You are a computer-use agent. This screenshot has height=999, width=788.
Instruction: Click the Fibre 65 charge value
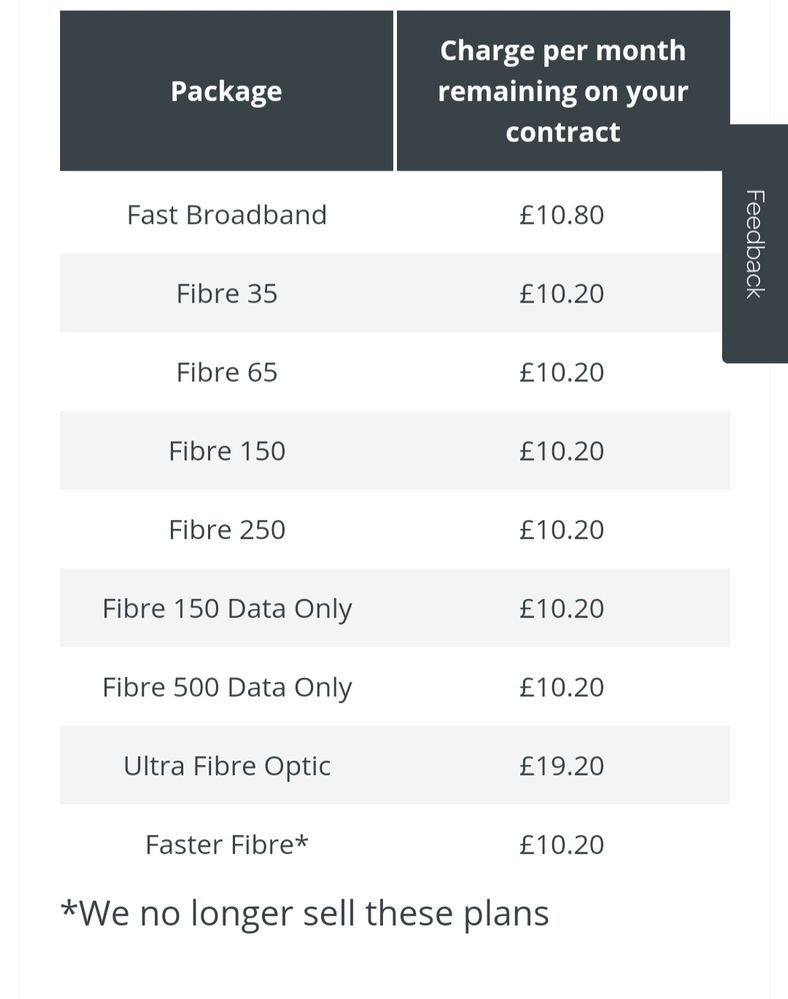tap(561, 372)
